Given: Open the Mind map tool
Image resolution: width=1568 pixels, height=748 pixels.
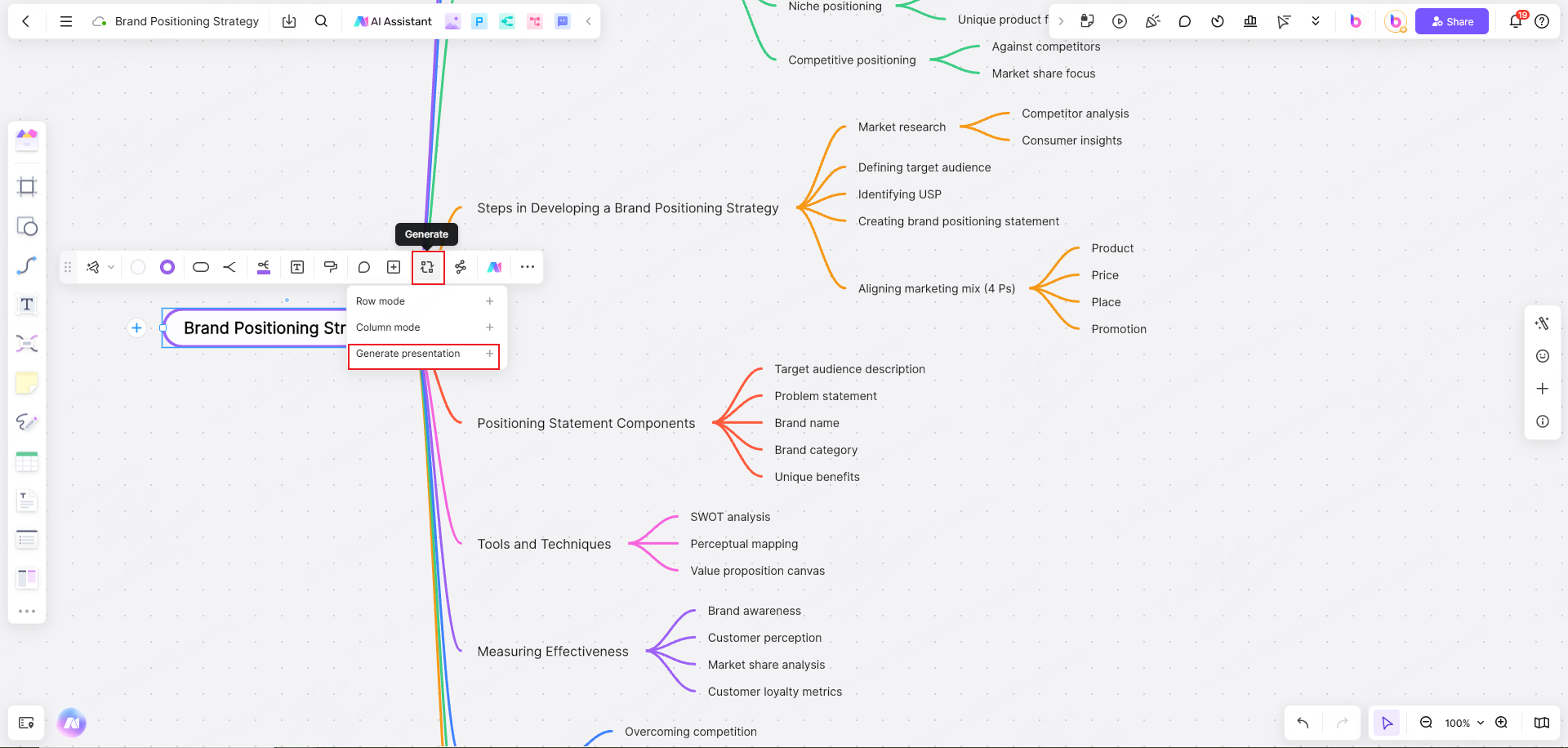Looking at the screenshot, I should pos(27,344).
